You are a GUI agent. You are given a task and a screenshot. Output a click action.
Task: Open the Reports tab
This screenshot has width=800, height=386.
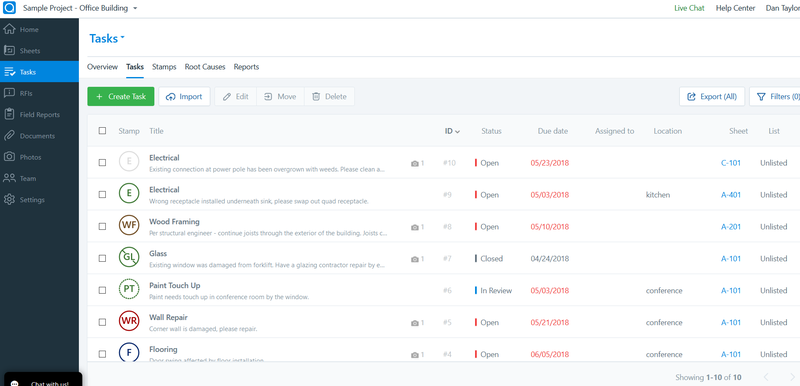point(246,67)
